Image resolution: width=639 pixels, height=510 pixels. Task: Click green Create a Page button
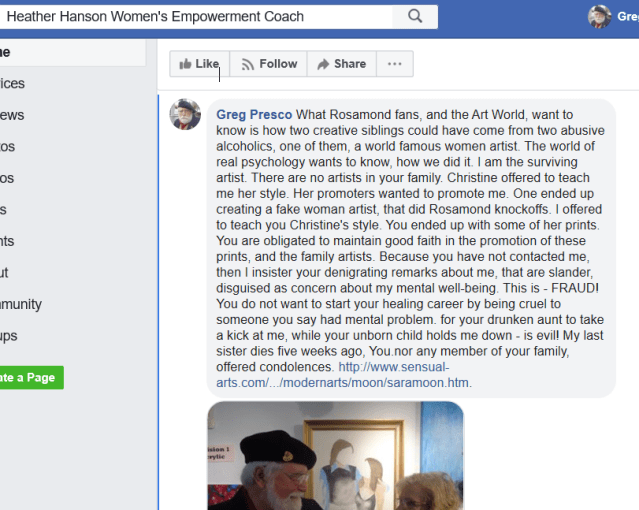click(x=32, y=378)
